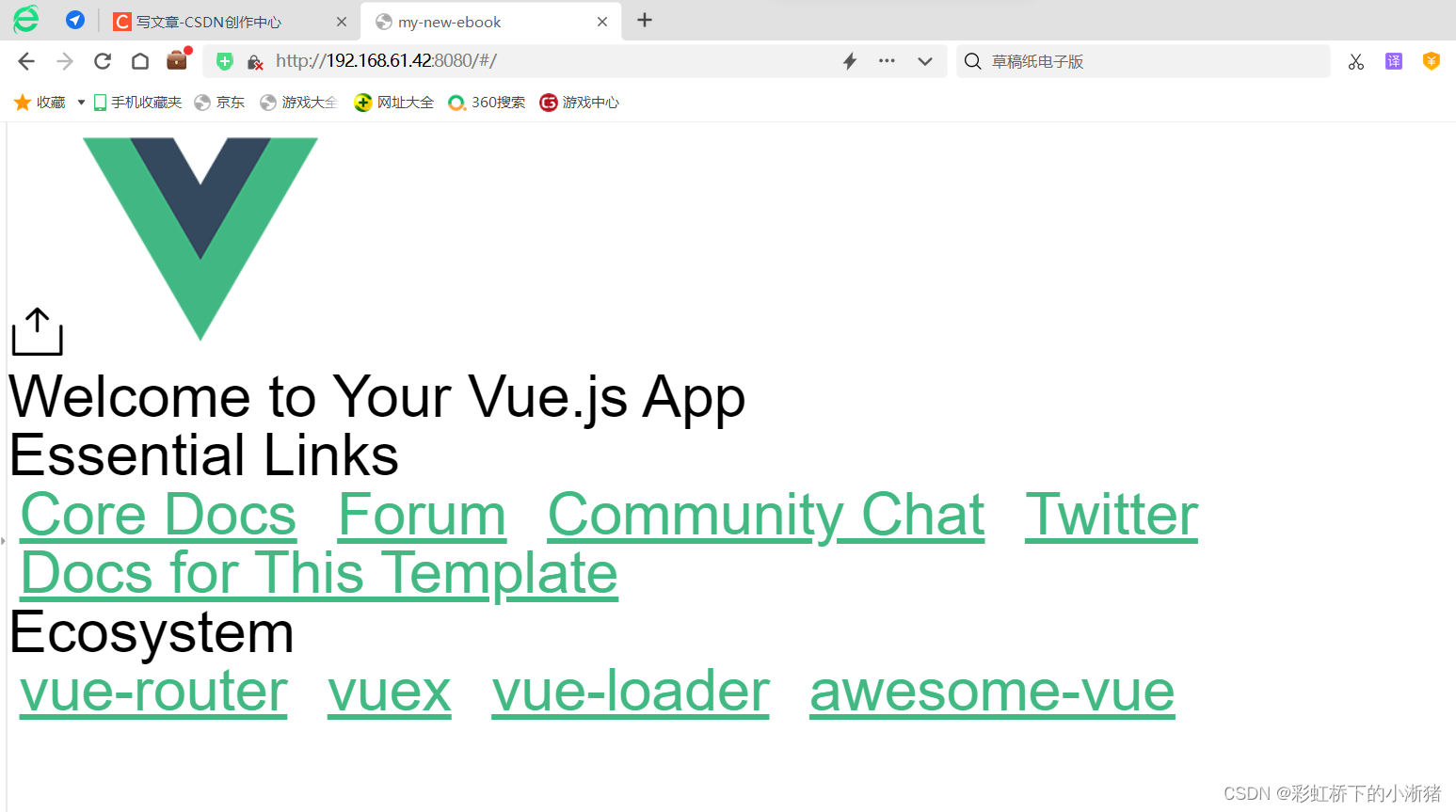Open the 游戏大全 bookmark
The image size is (1456, 812).
[298, 102]
